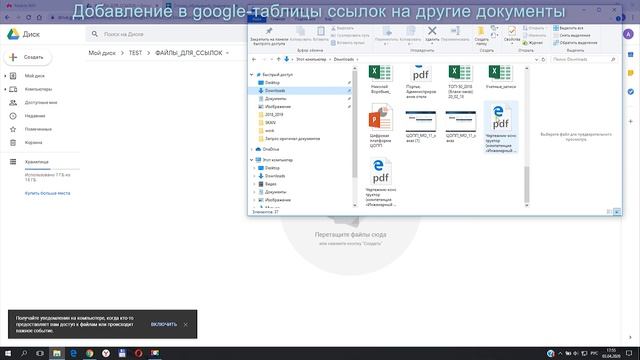The image size is (640, 360).
Task: Open Корзина trash in Drive
Action: click(x=33, y=143)
